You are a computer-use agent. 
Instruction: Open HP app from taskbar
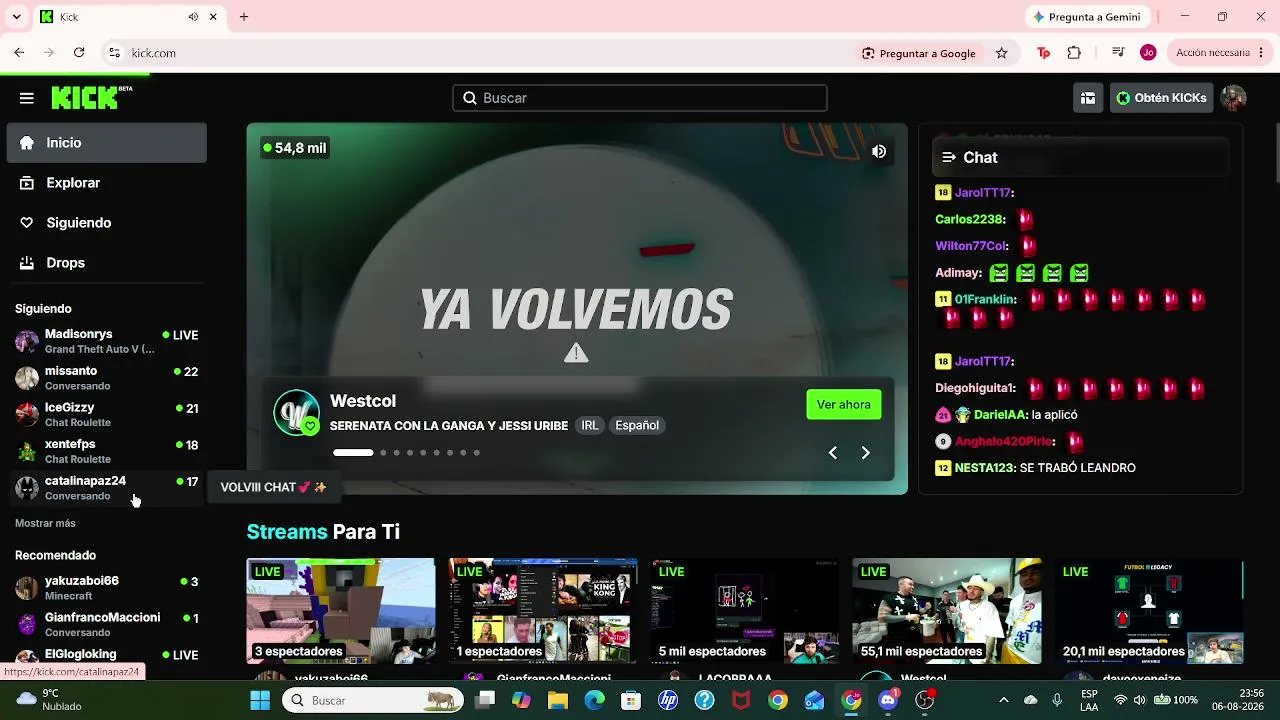tap(668, 701)
